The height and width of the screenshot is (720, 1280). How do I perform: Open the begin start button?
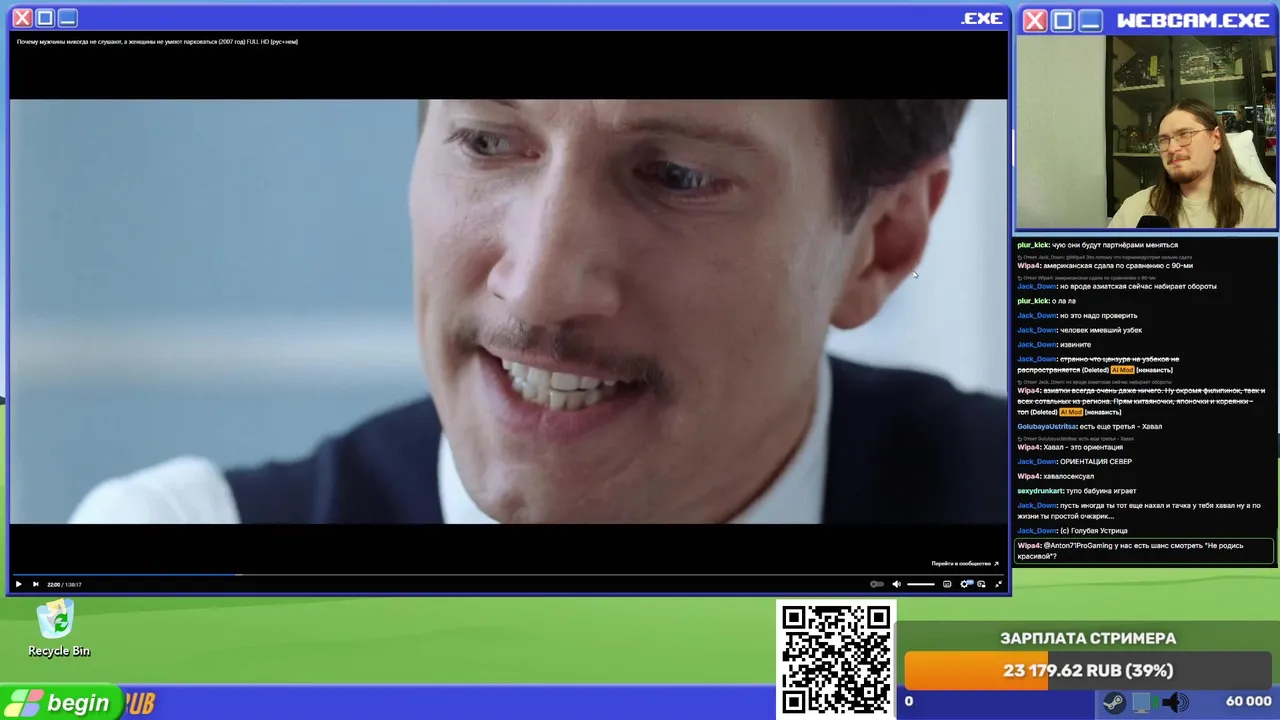pyautogui.click(x=60, y=703)
